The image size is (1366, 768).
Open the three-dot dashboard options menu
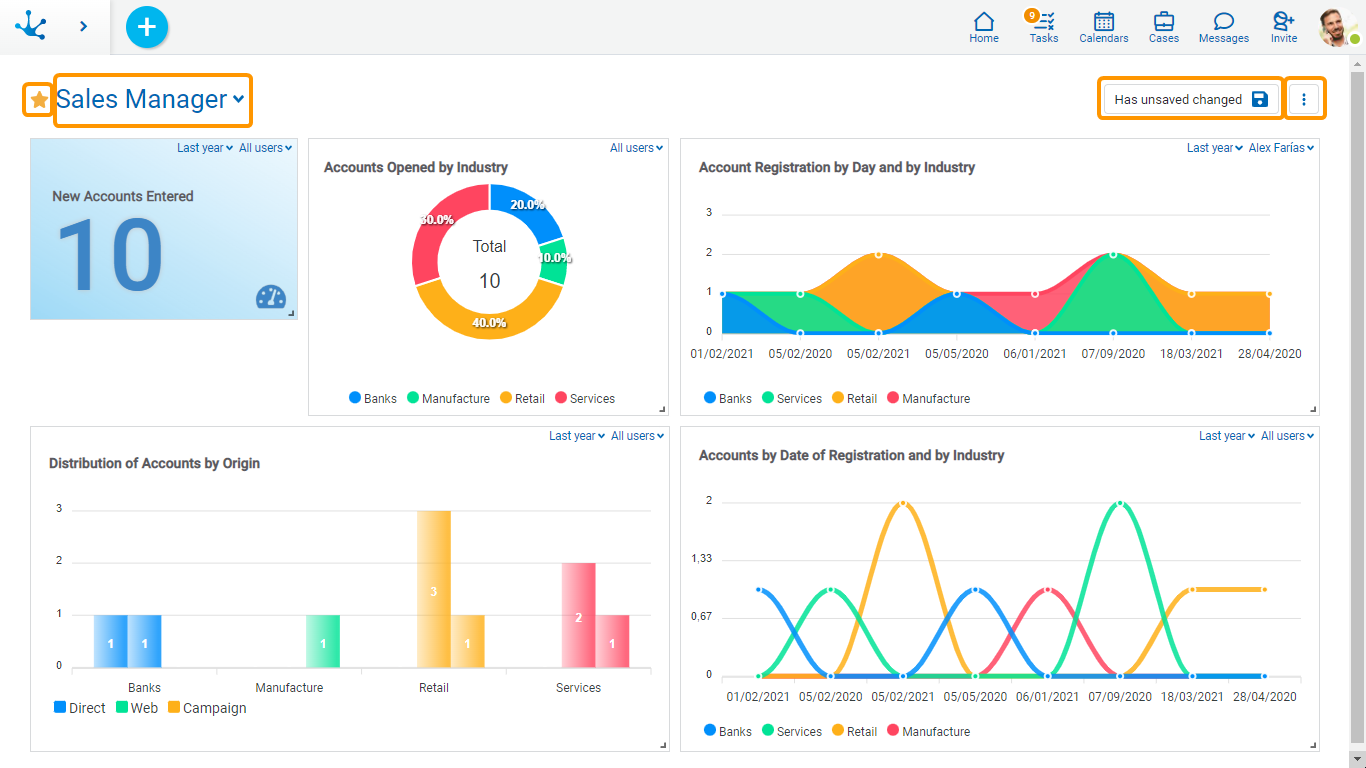1304,99
